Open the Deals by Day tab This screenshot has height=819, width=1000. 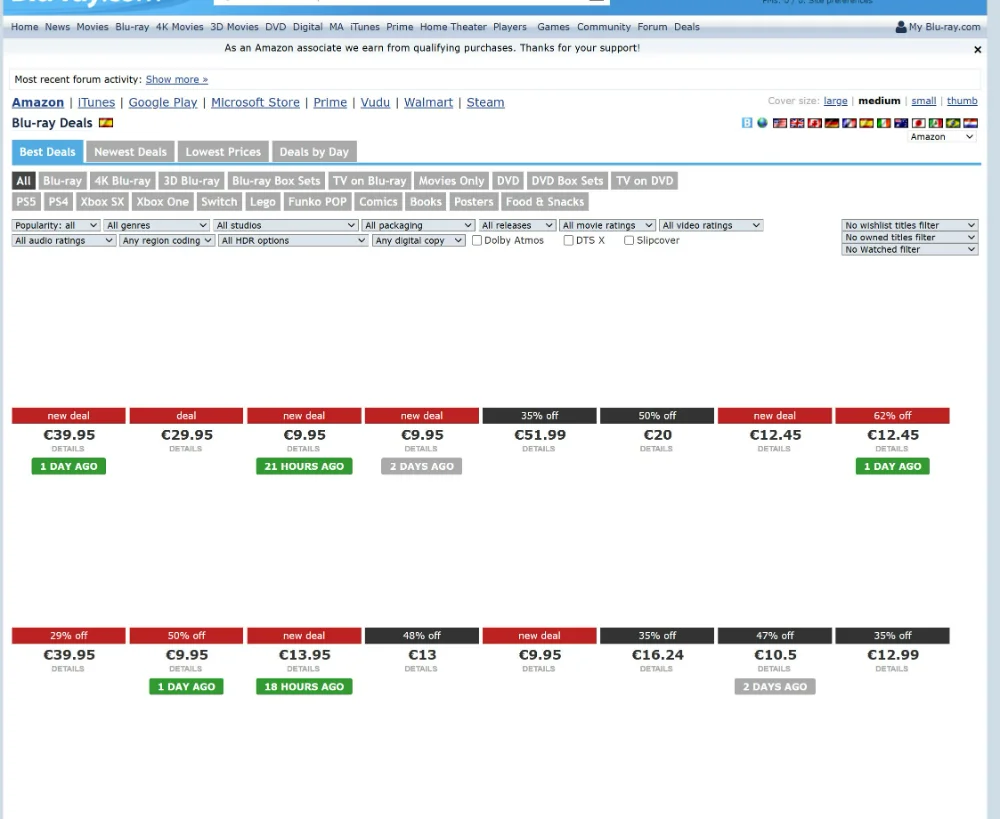(314, 152)
